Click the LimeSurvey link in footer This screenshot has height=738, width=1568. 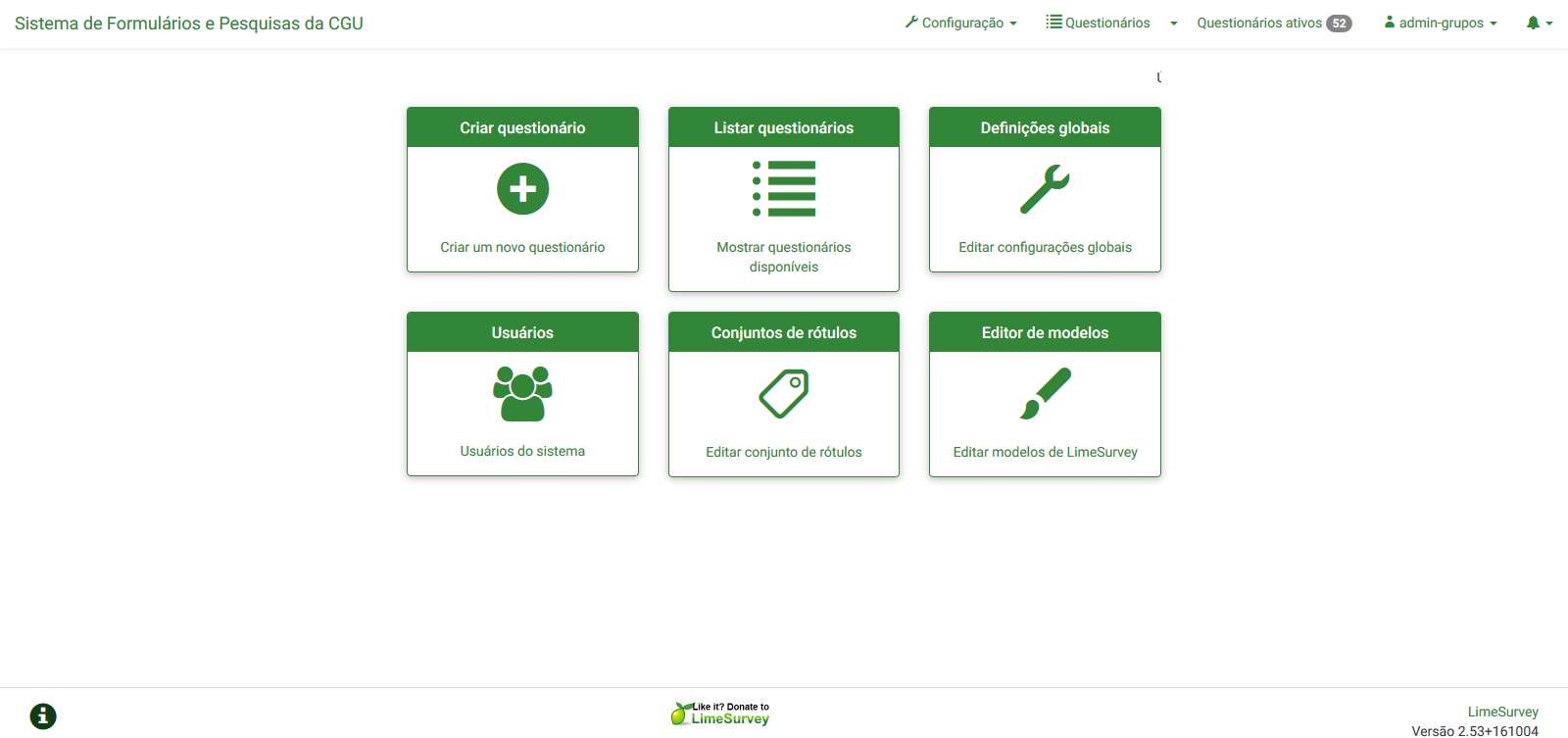(1502, 712)
